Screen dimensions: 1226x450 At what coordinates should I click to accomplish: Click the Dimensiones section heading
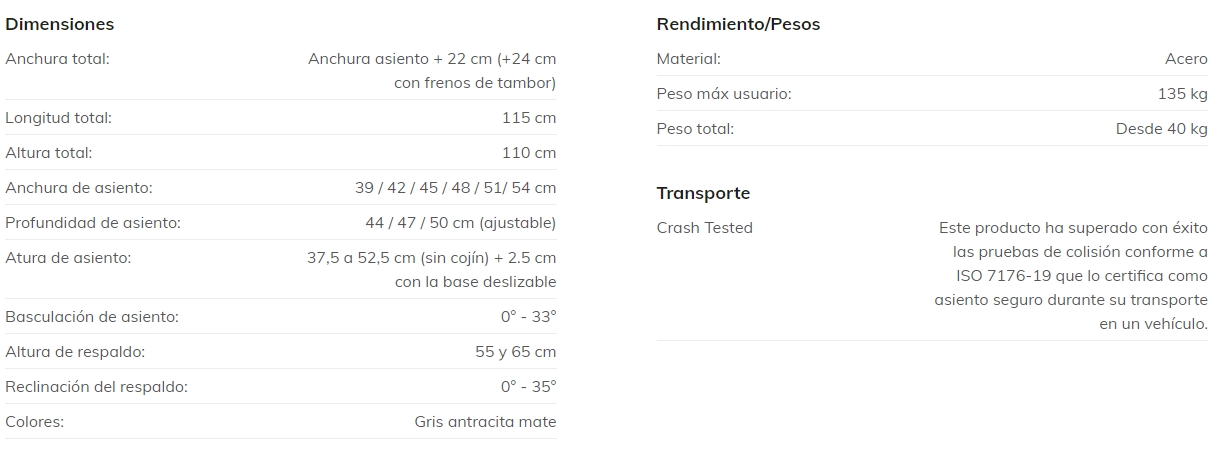coord(60,24)
